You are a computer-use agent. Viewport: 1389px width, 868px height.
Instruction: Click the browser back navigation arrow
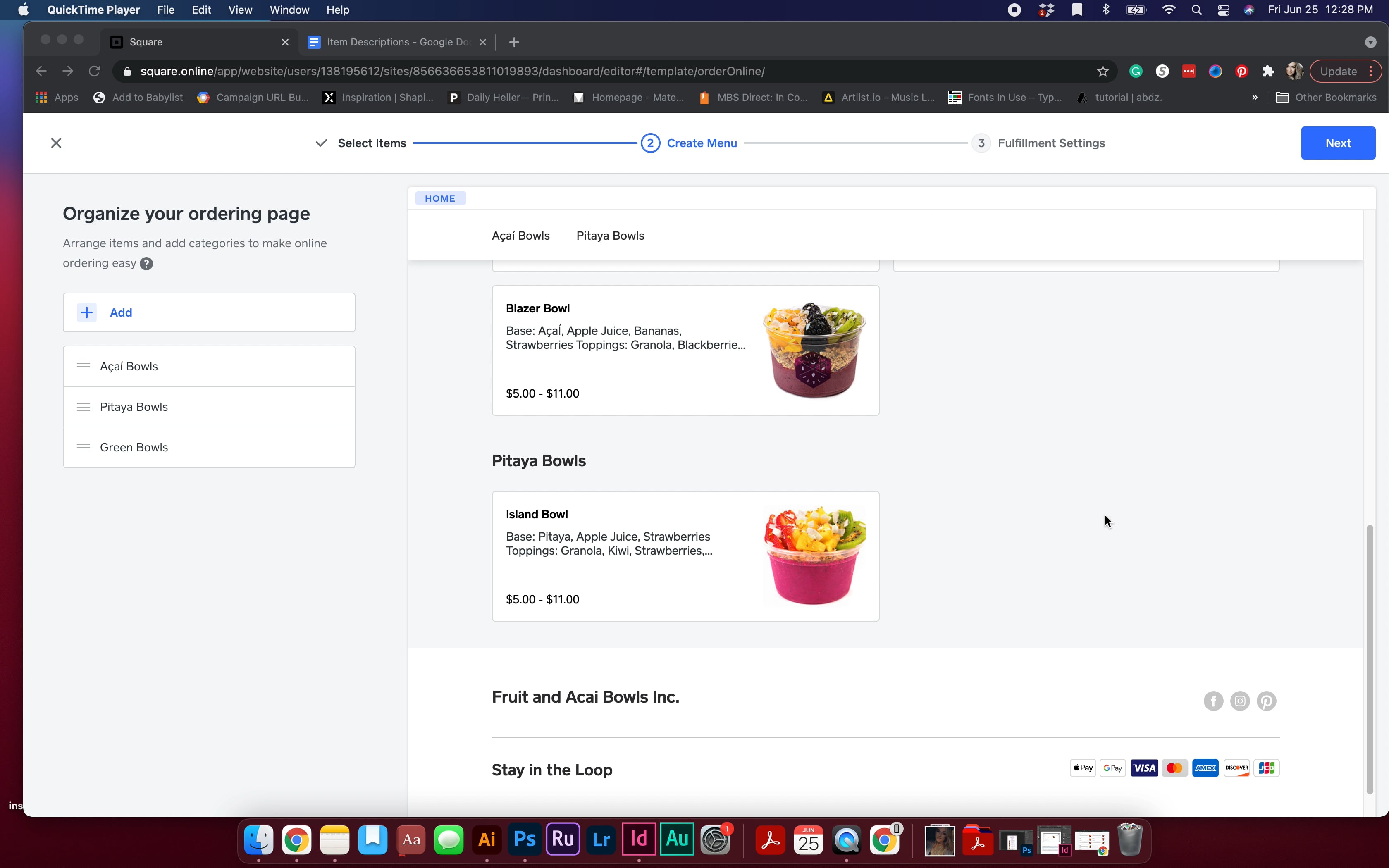(41, 71)
